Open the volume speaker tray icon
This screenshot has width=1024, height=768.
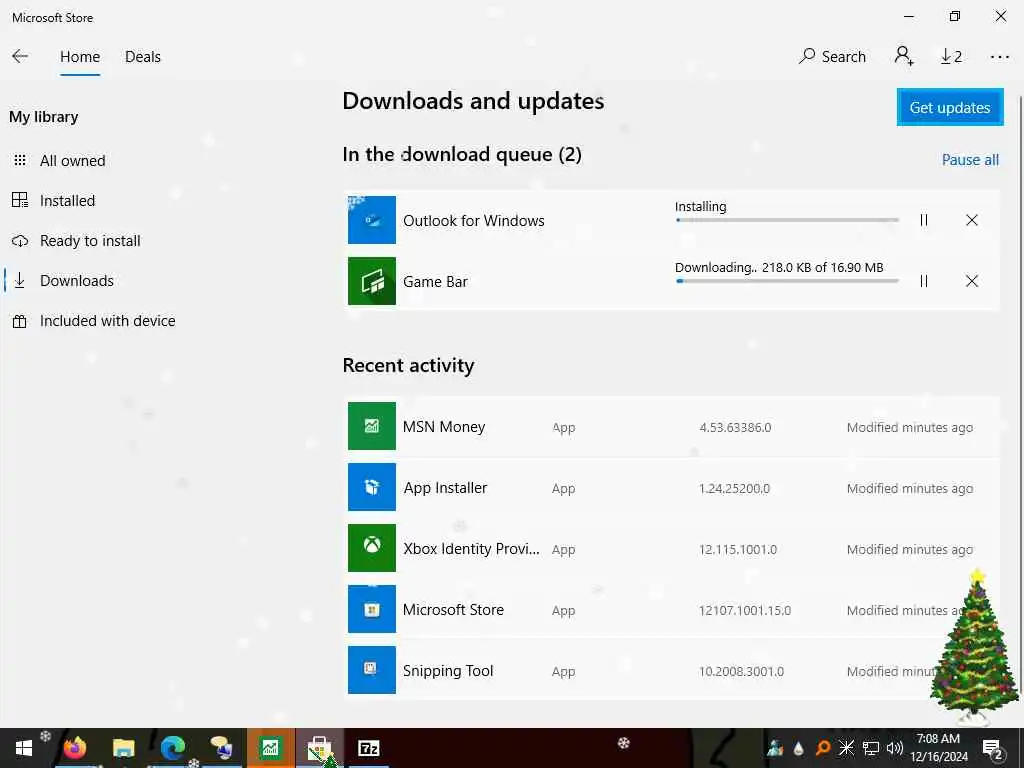(895, 748)
